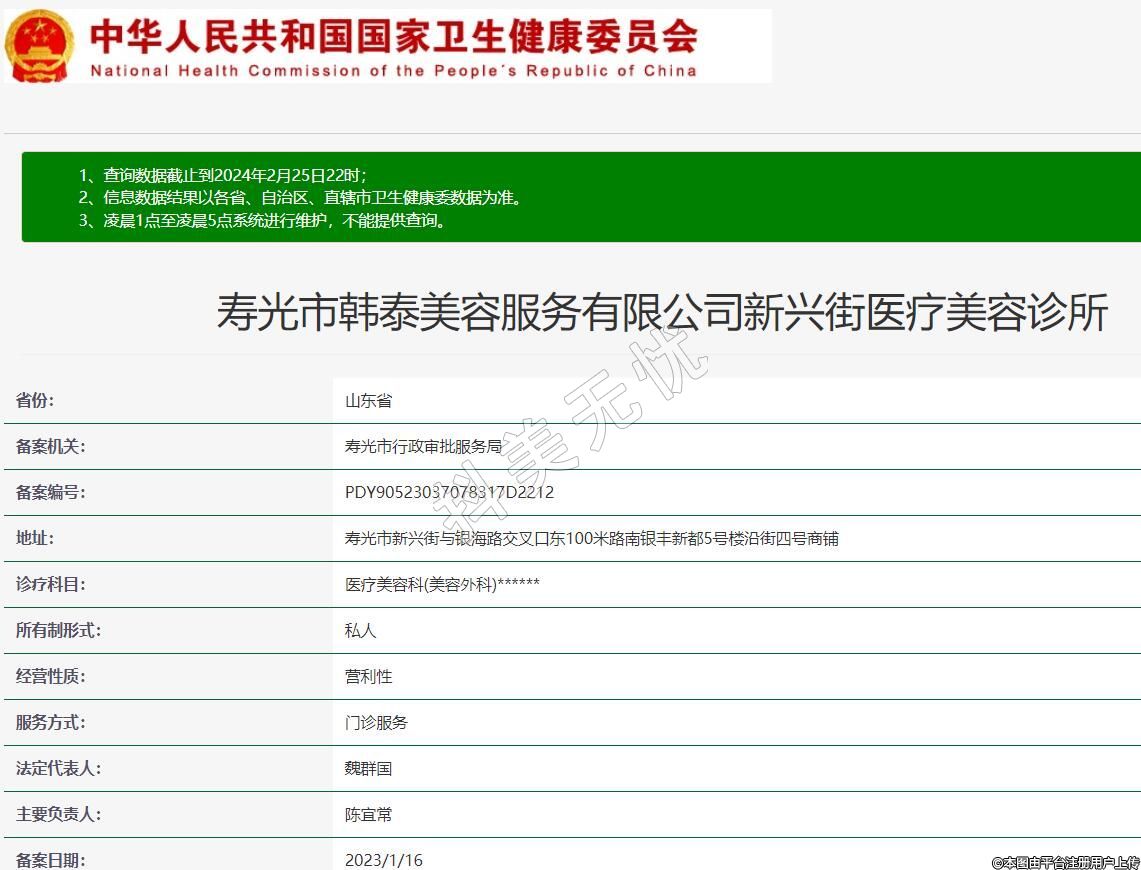
Task: Click the clinic name heading
Action: (662, 313)
